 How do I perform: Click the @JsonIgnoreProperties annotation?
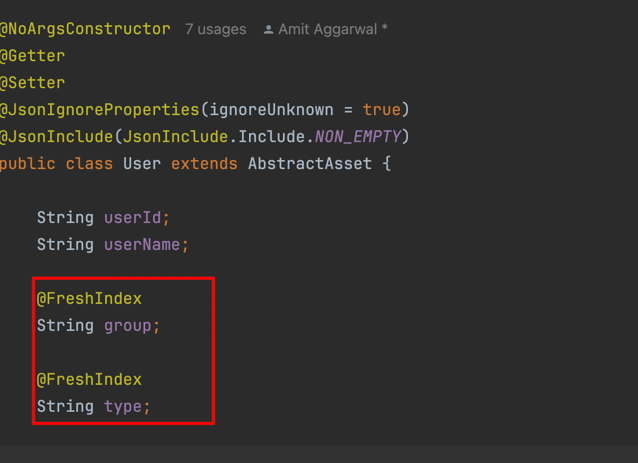pos(99,109)
